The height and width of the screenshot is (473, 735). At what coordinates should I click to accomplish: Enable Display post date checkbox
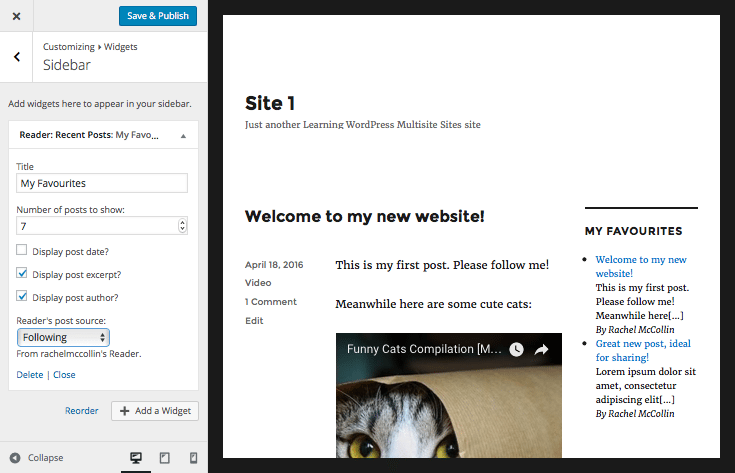click(22, 250)
